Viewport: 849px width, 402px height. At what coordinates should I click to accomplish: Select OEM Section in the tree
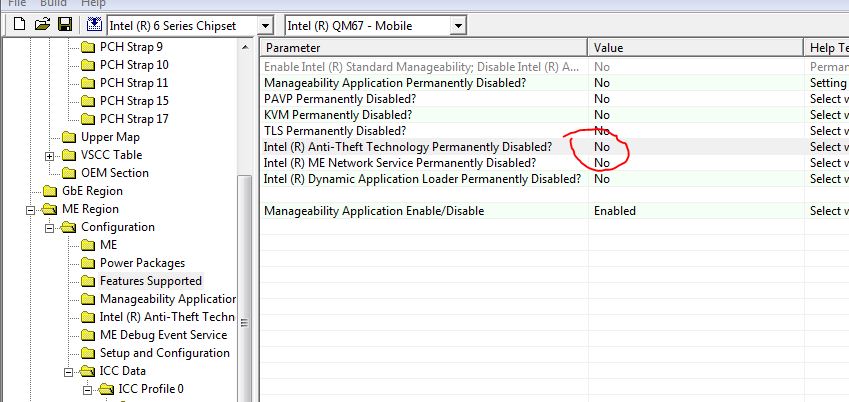tap(115, 173)
